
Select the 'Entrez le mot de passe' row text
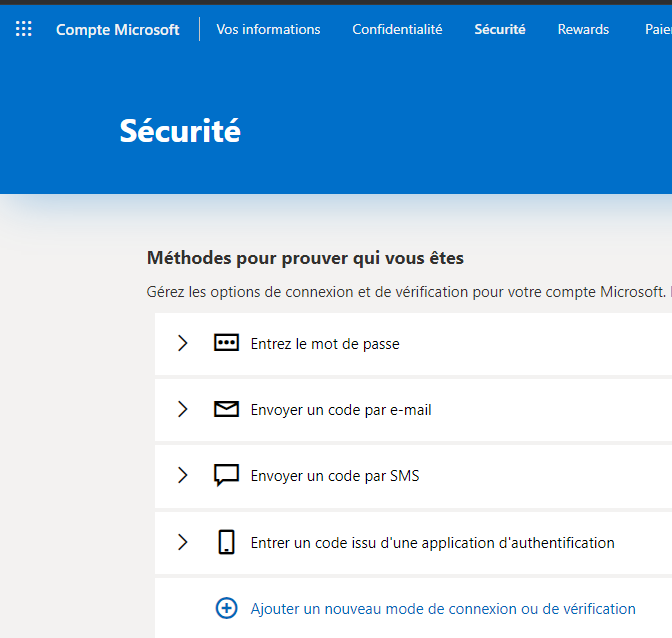pyautogui.click(x=325, y=343)
